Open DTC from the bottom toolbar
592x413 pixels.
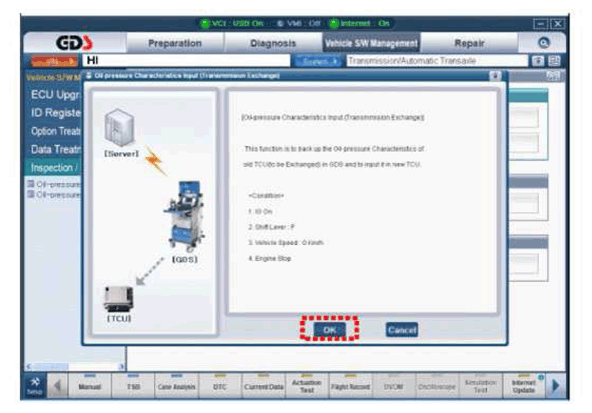coord(220,386)
